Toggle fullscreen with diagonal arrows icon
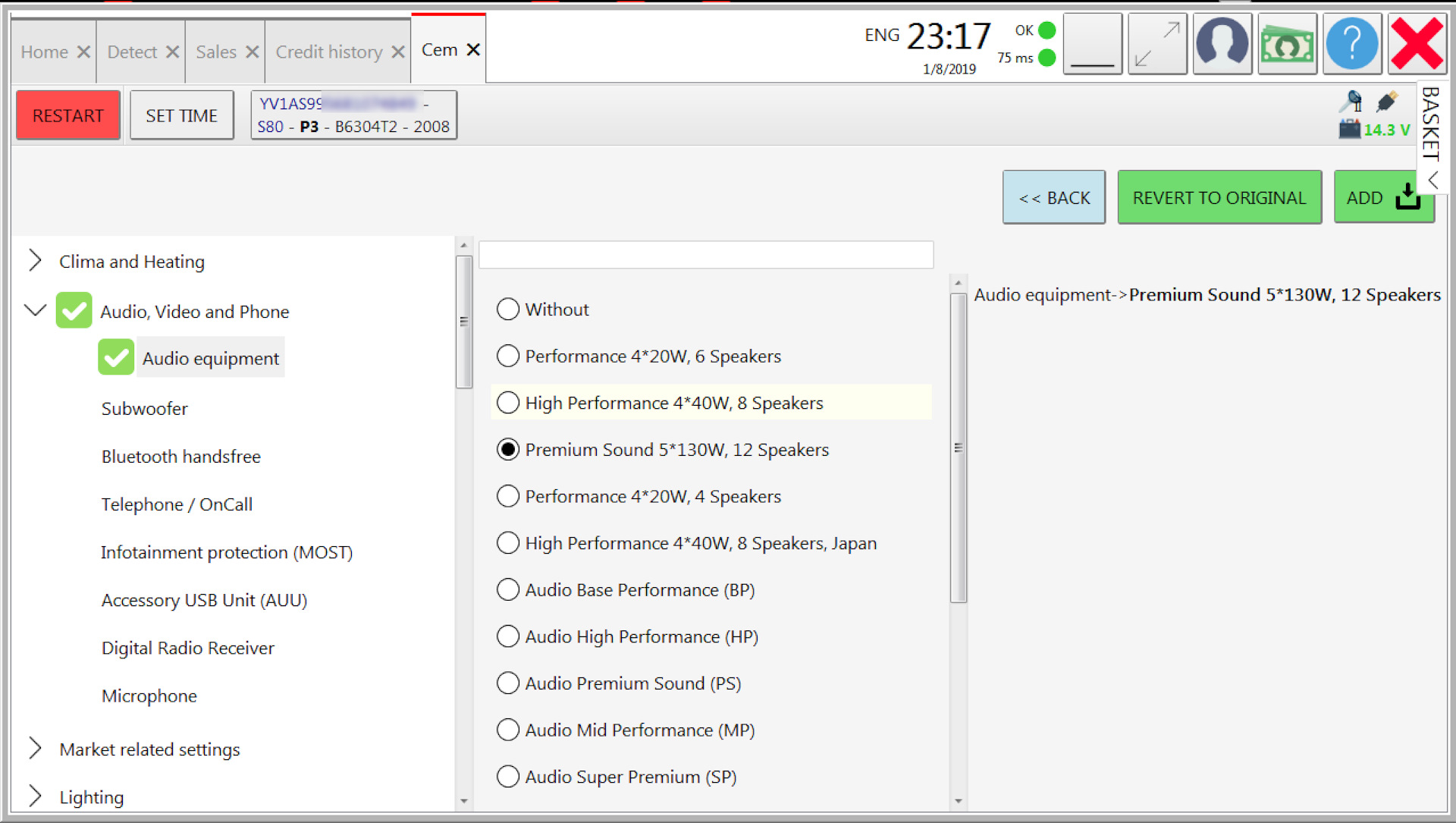 pyautogui.click(x=1157, y=44)
